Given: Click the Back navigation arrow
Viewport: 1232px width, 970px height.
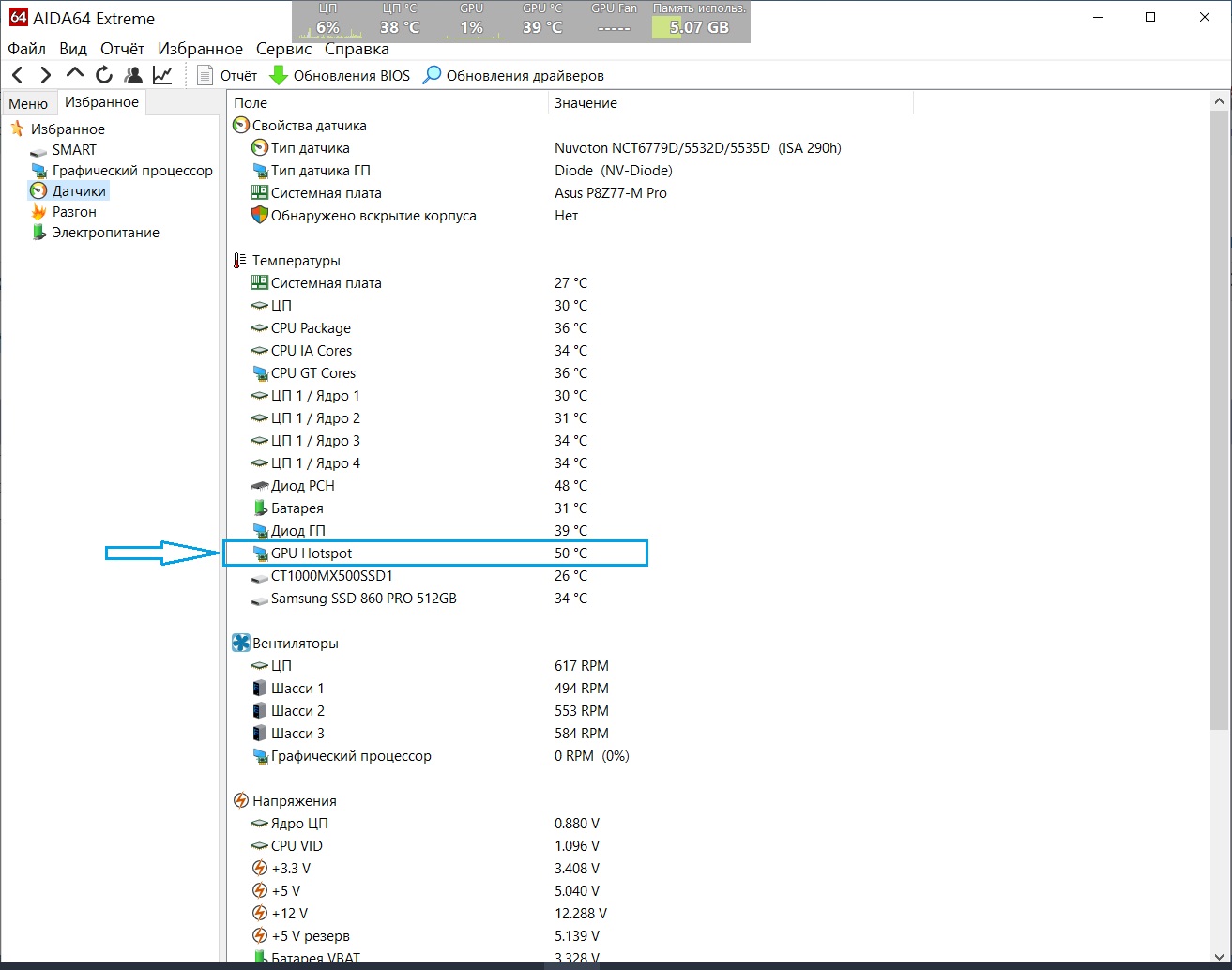Looking at the screenshot, I should (18, 75).
